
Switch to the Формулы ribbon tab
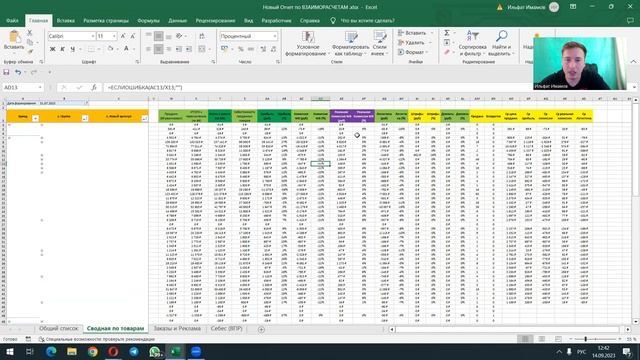coord(148,20)
